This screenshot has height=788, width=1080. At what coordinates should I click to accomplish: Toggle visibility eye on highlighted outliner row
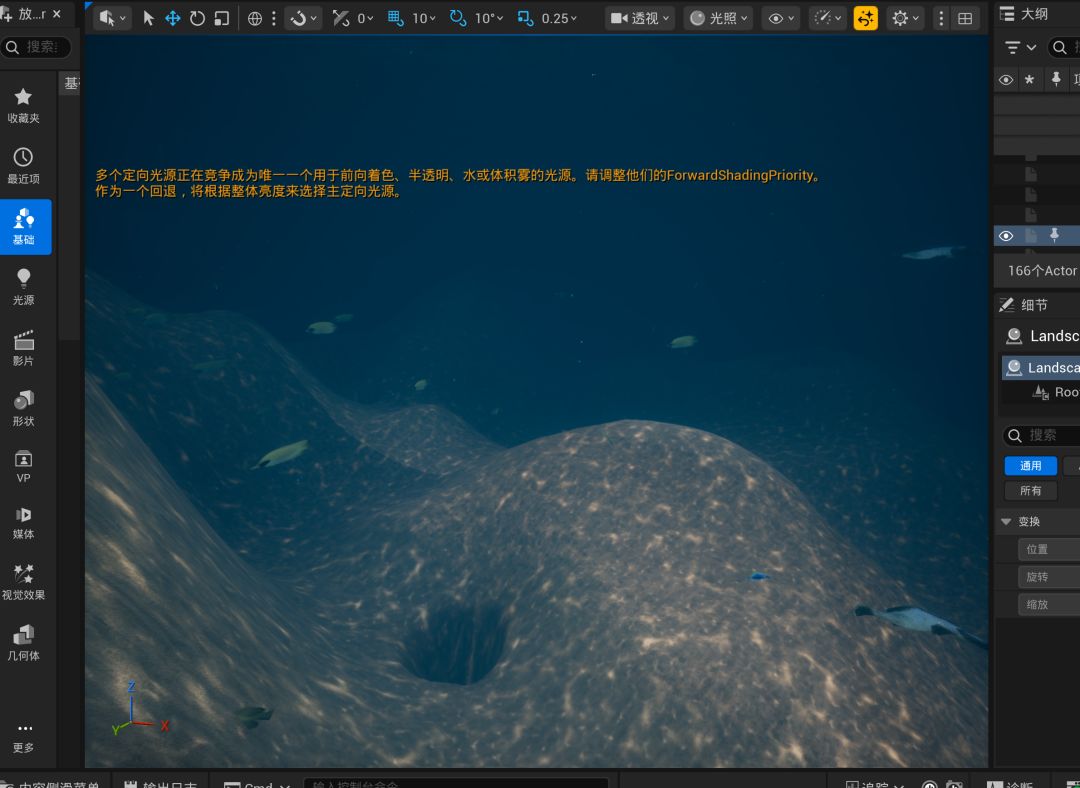[1006, 236]
